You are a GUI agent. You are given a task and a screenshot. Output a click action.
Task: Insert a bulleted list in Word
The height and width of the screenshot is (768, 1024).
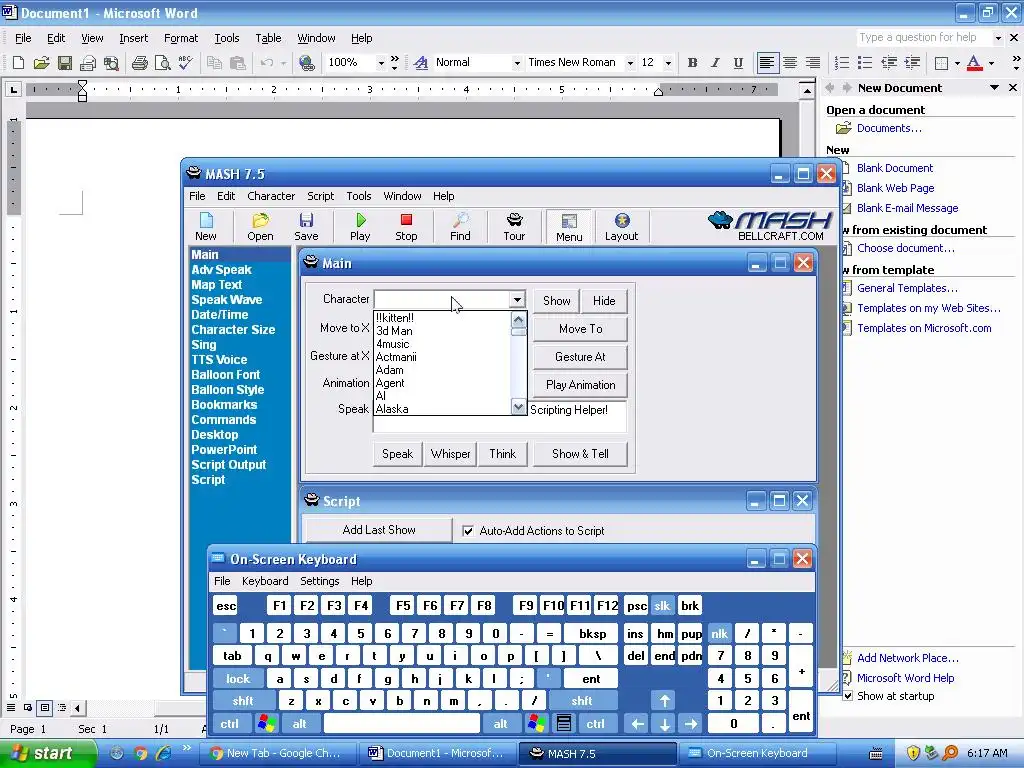tap(865, 63)
